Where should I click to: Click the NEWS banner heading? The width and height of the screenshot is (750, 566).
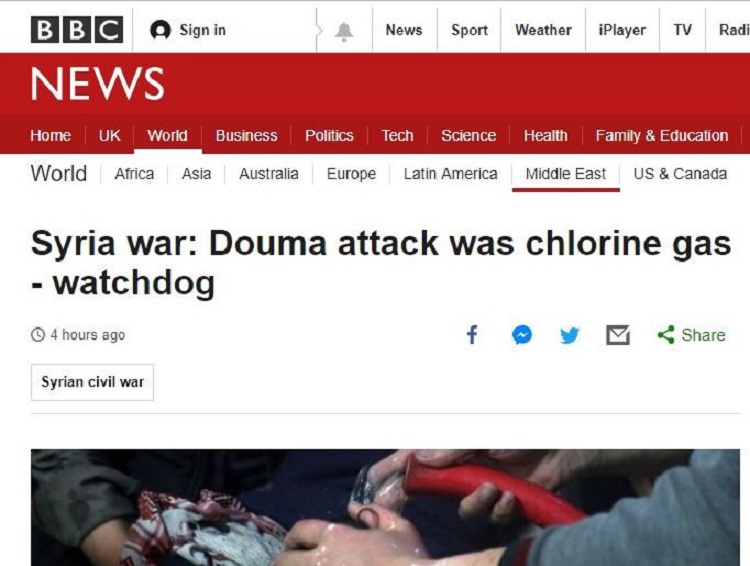tap(98, 83)
